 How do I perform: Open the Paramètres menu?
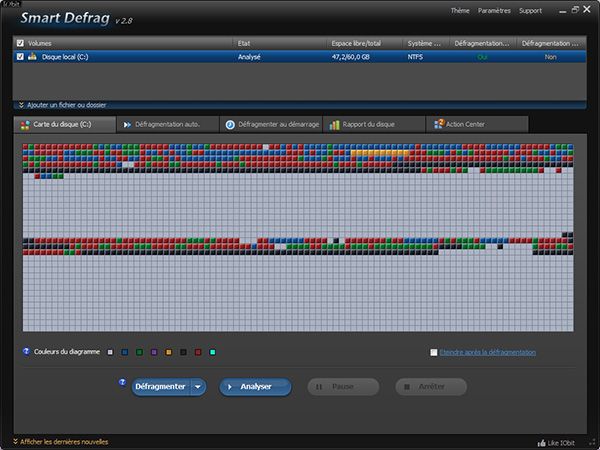click(494, 11)
